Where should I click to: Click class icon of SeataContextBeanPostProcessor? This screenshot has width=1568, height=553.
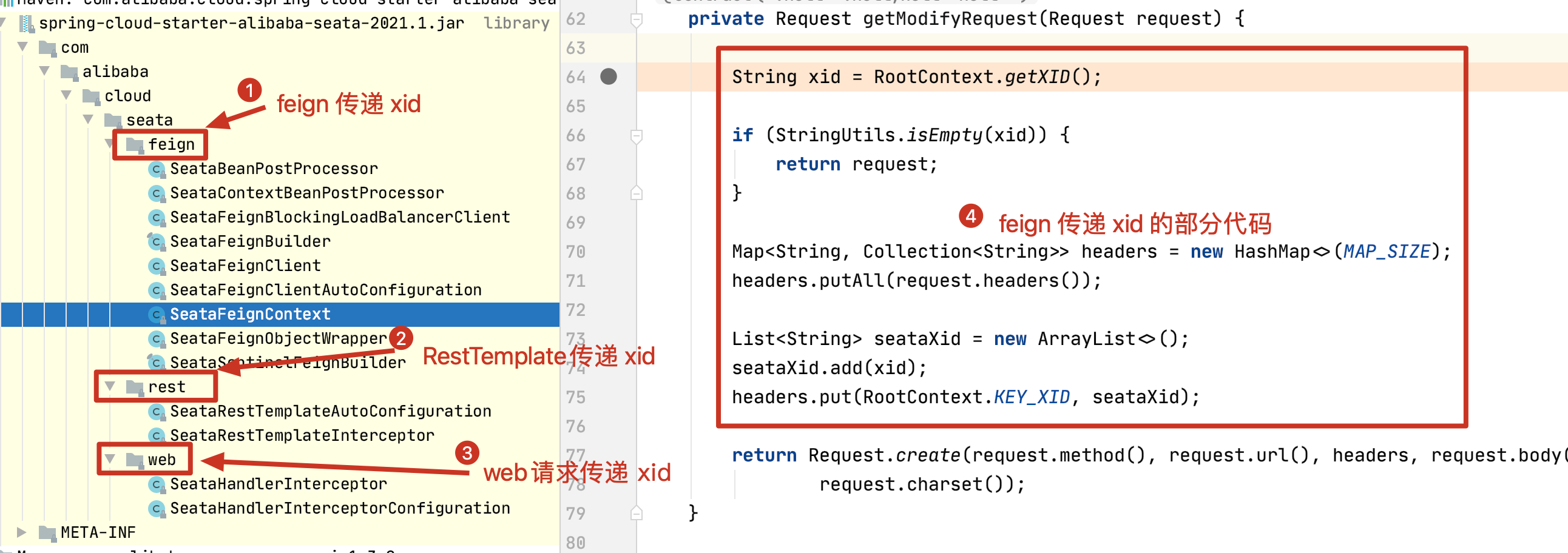[157, 193]
